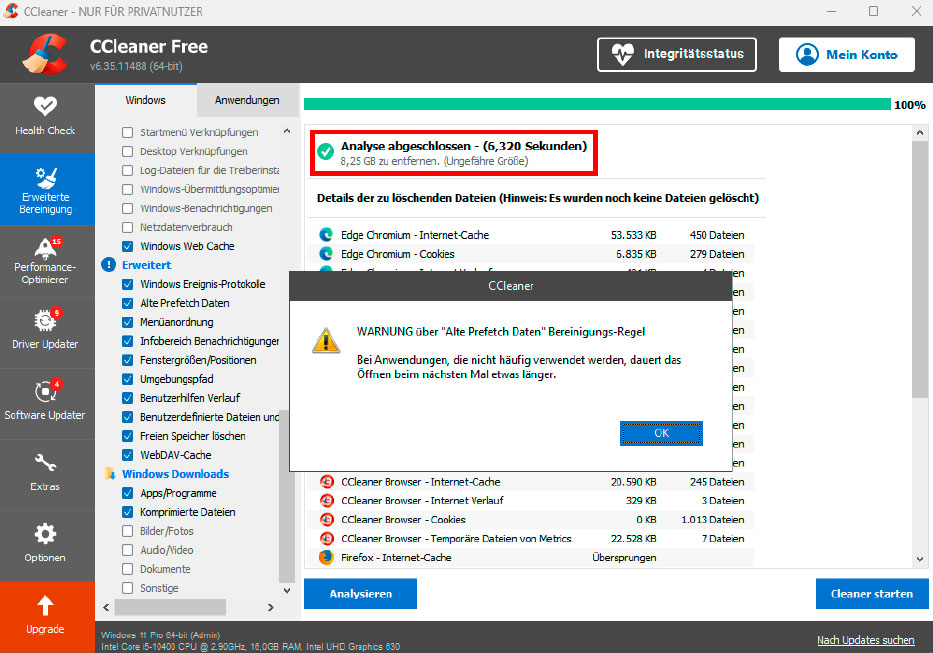Click the results vertical scrollbar thumb

tap(920, 269)
